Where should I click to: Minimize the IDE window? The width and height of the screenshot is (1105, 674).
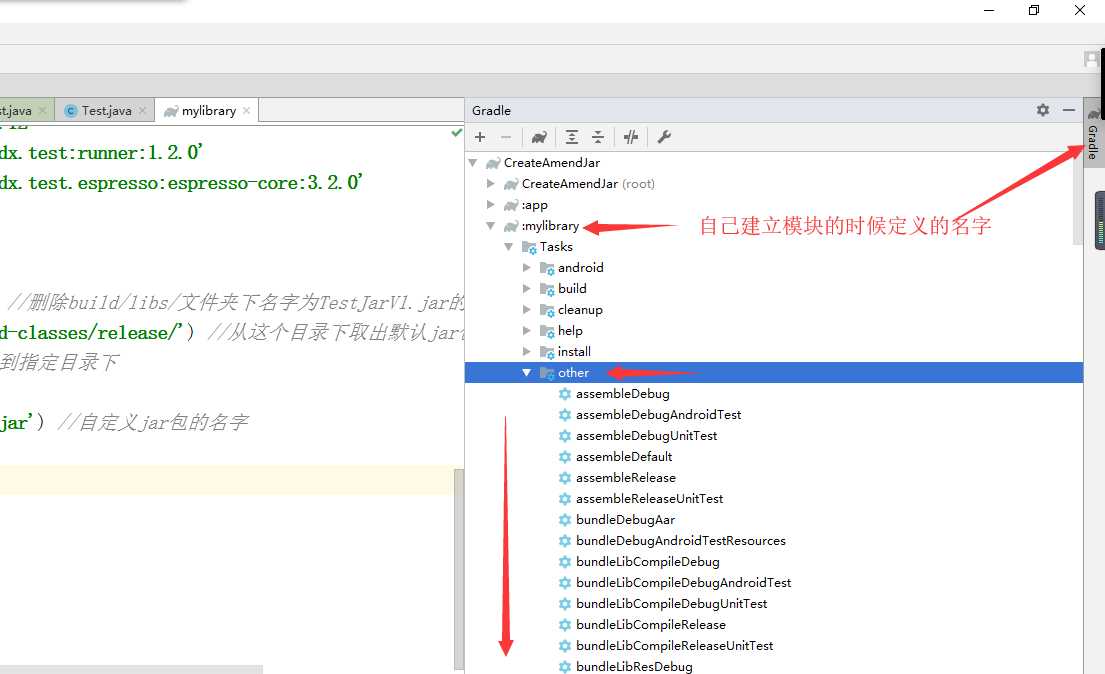click(x=989, y=10)
